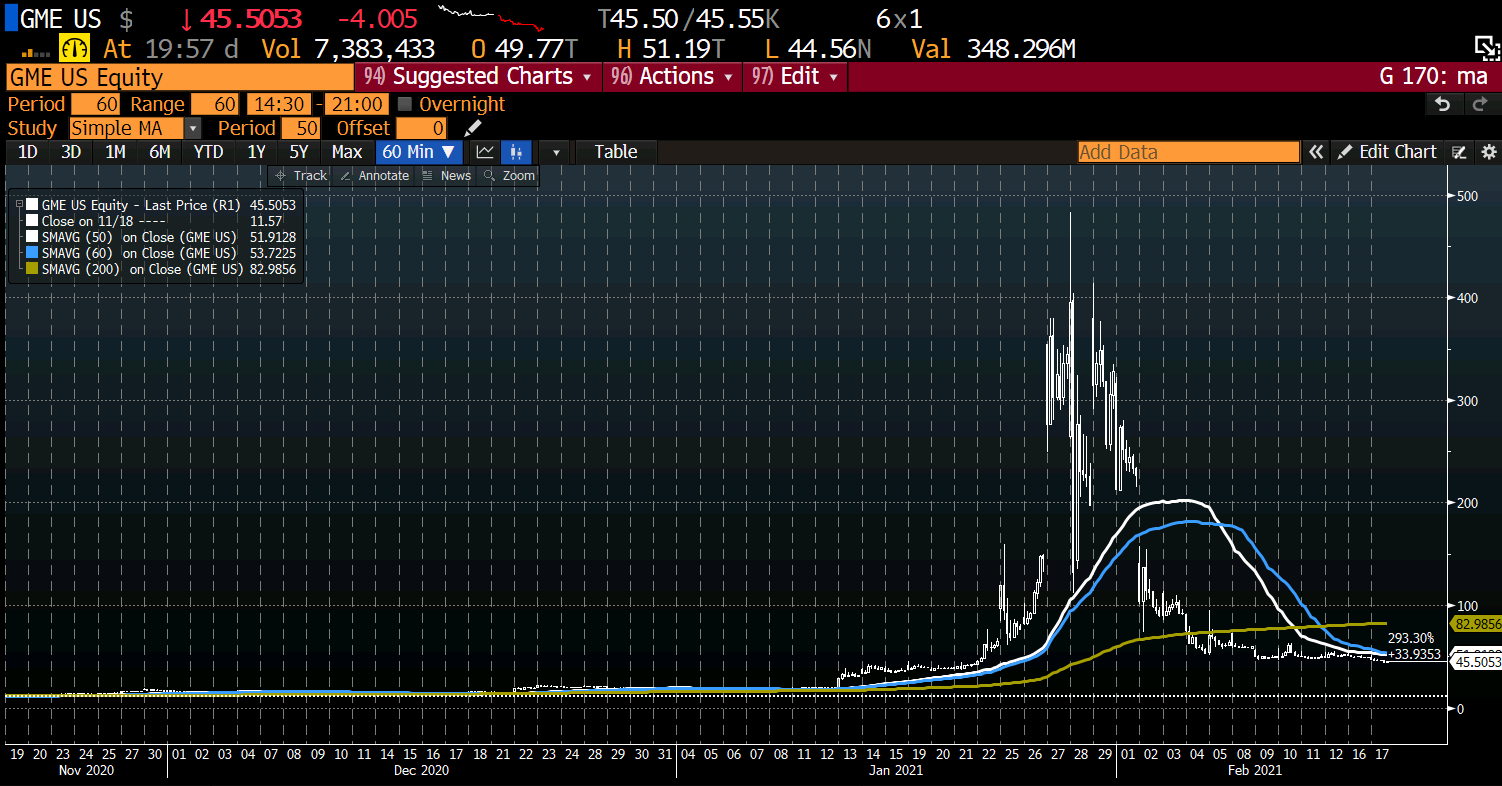
Task: Click the Offset 0 field
Action: 421,128
